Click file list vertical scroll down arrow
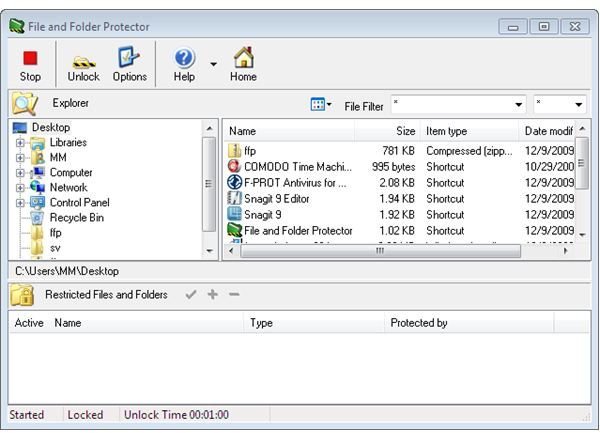Viewport: 600px width, 433px height. [582, 234]
